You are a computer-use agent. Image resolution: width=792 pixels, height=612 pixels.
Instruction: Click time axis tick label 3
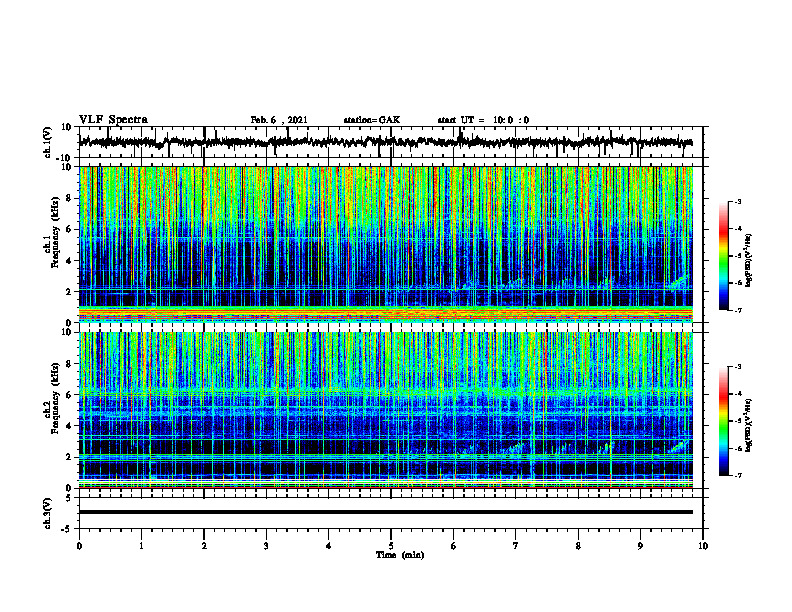click(x=266, y=546)
